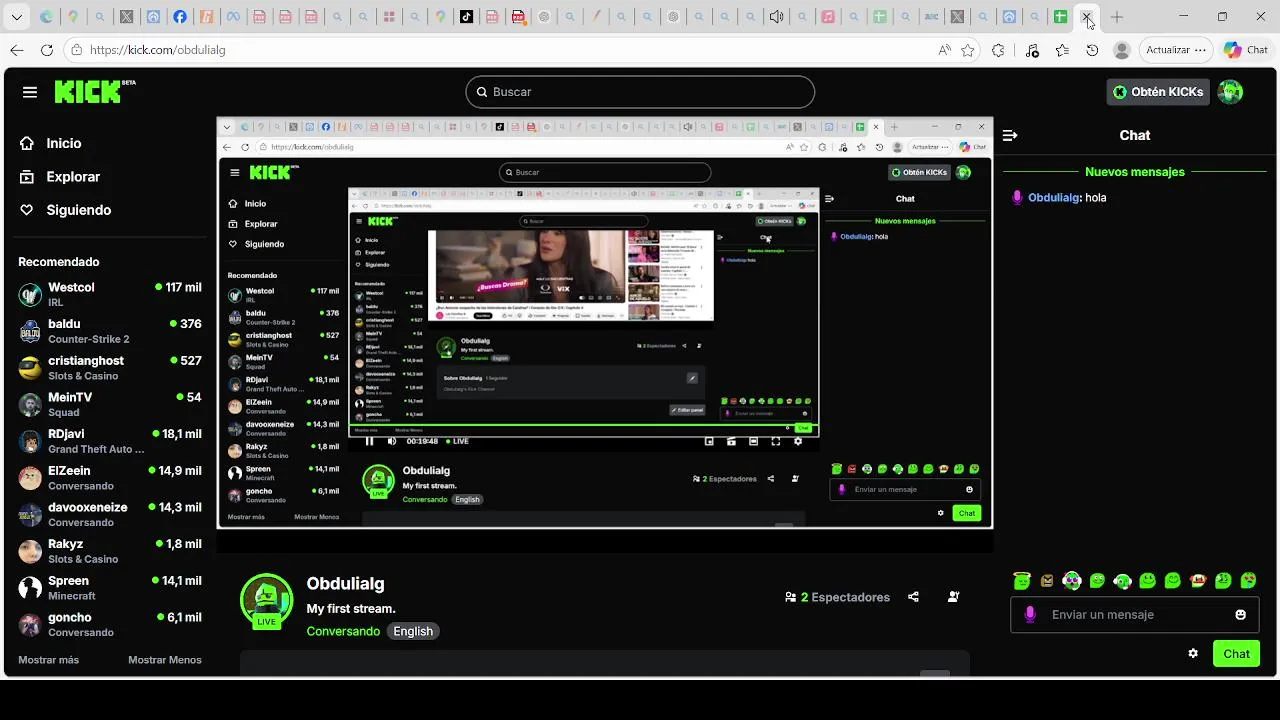Switch to the Meta browser tab
This screenshot has height=720, width=1280.
[x=232, y=17]
